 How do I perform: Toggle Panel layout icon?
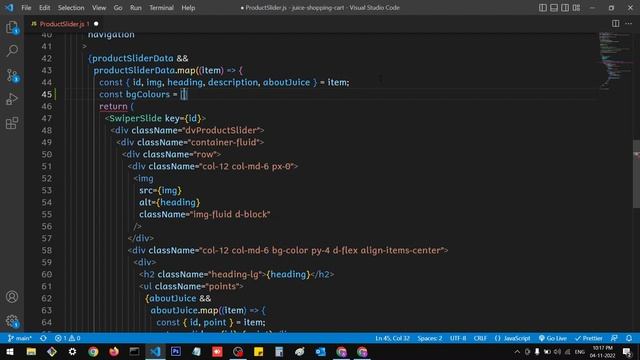554,8
